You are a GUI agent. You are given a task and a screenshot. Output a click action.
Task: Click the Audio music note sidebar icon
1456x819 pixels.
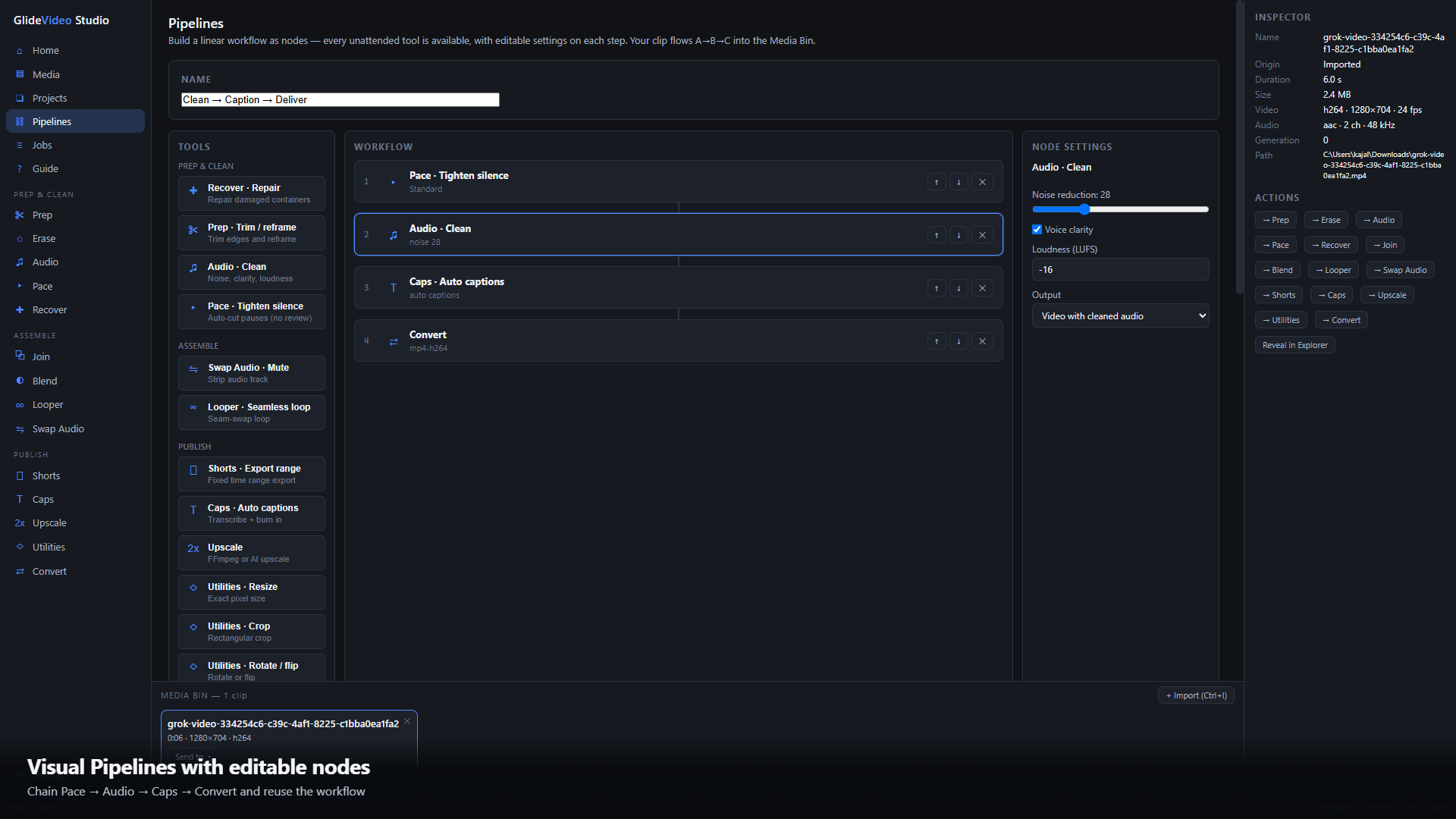click(20, 262)
